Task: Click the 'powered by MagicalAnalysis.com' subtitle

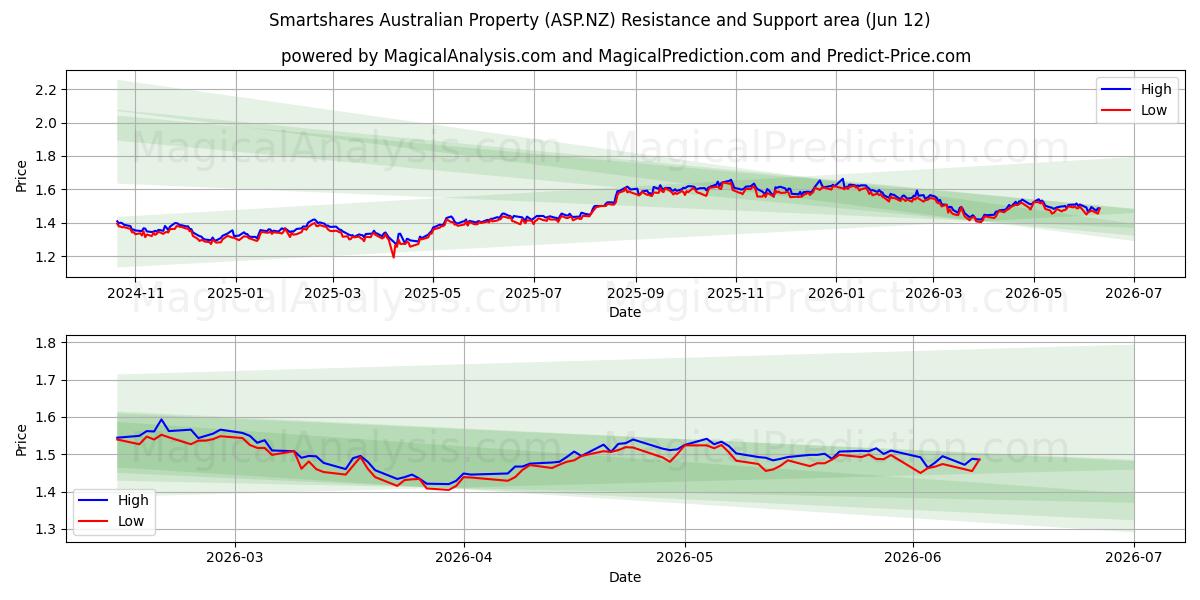Action: [x=626, y=56]
